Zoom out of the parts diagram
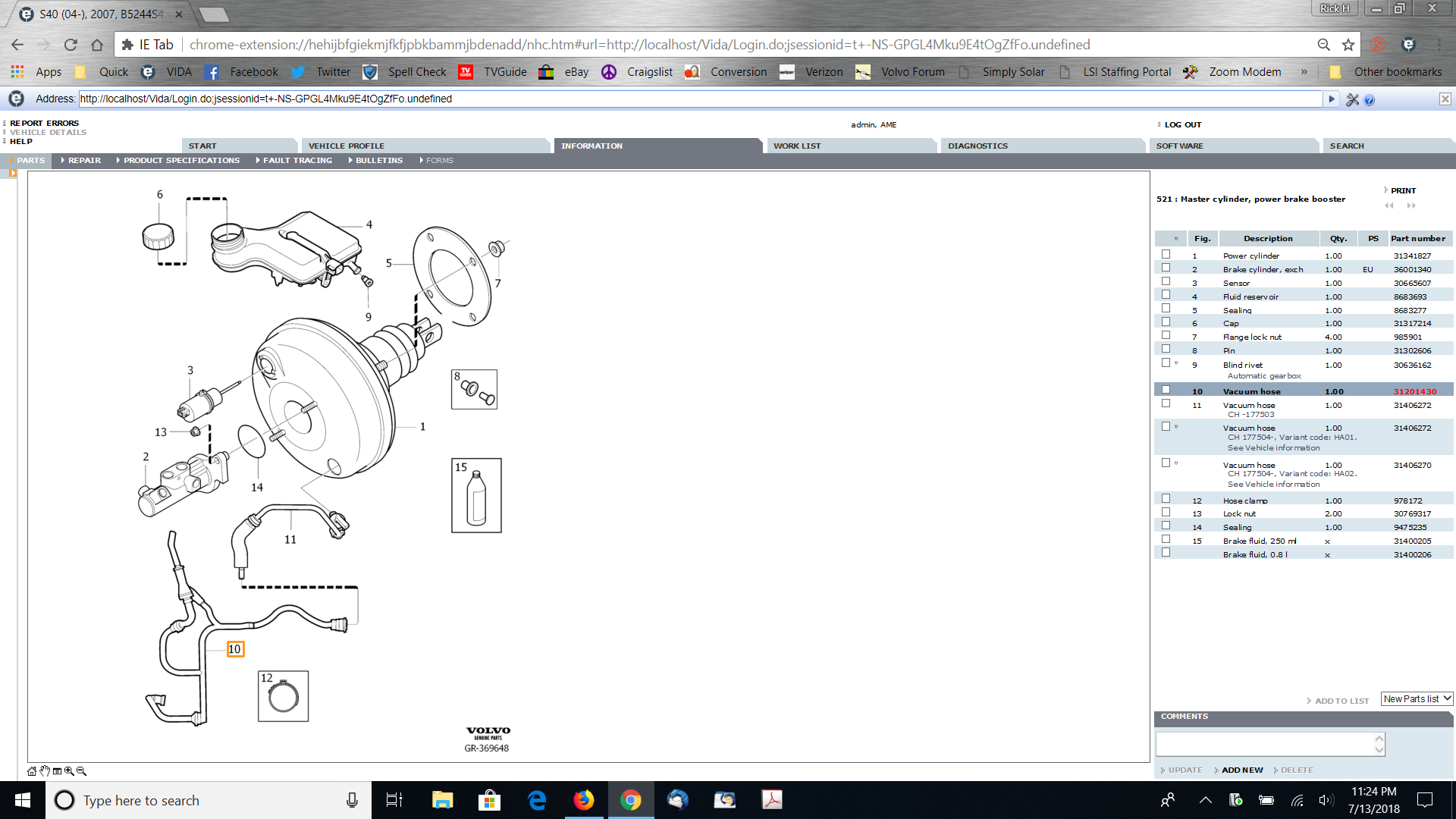This screenshot has width=1456, height=819. [x=81, y=771]
